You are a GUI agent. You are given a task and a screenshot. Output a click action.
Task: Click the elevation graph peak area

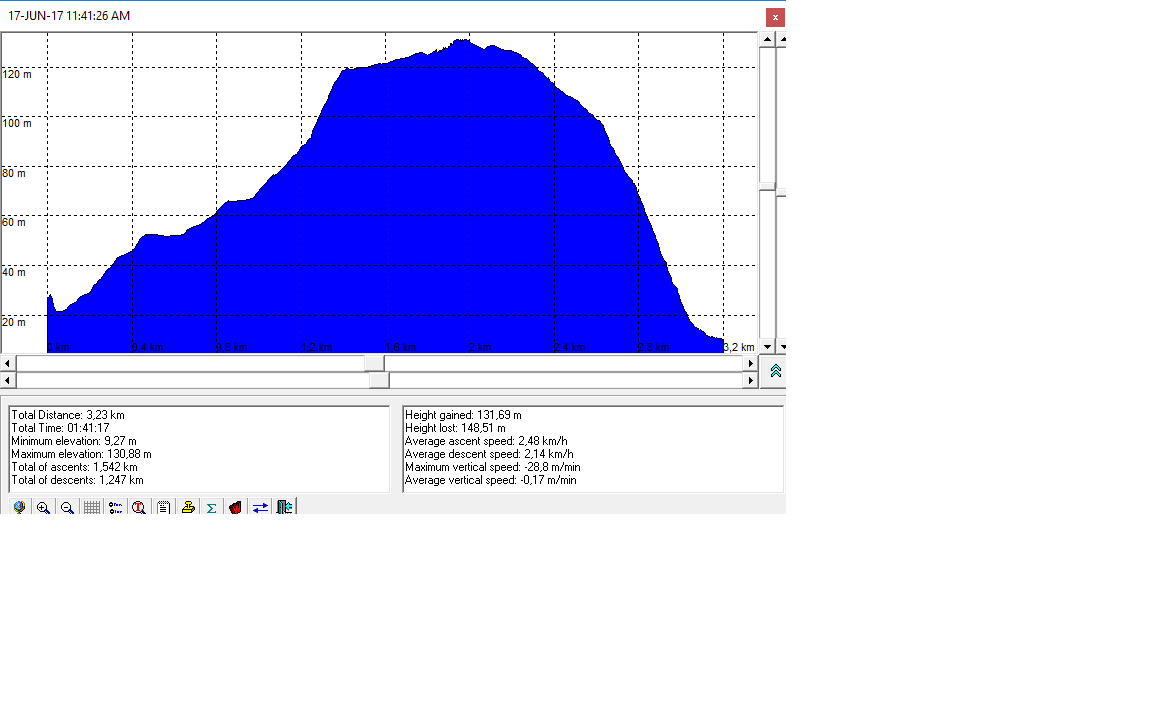coord(462,60)
